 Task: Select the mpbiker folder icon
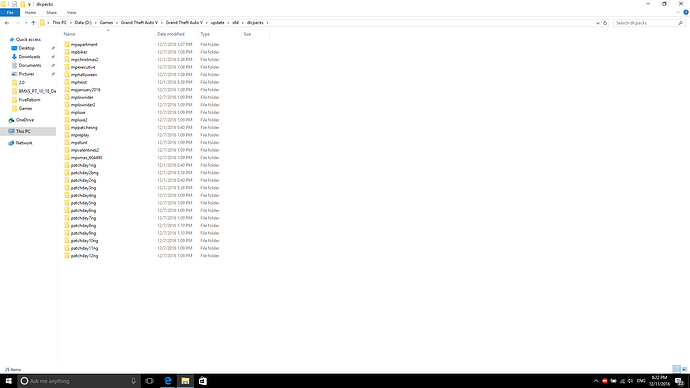click(x=67, y=52)
